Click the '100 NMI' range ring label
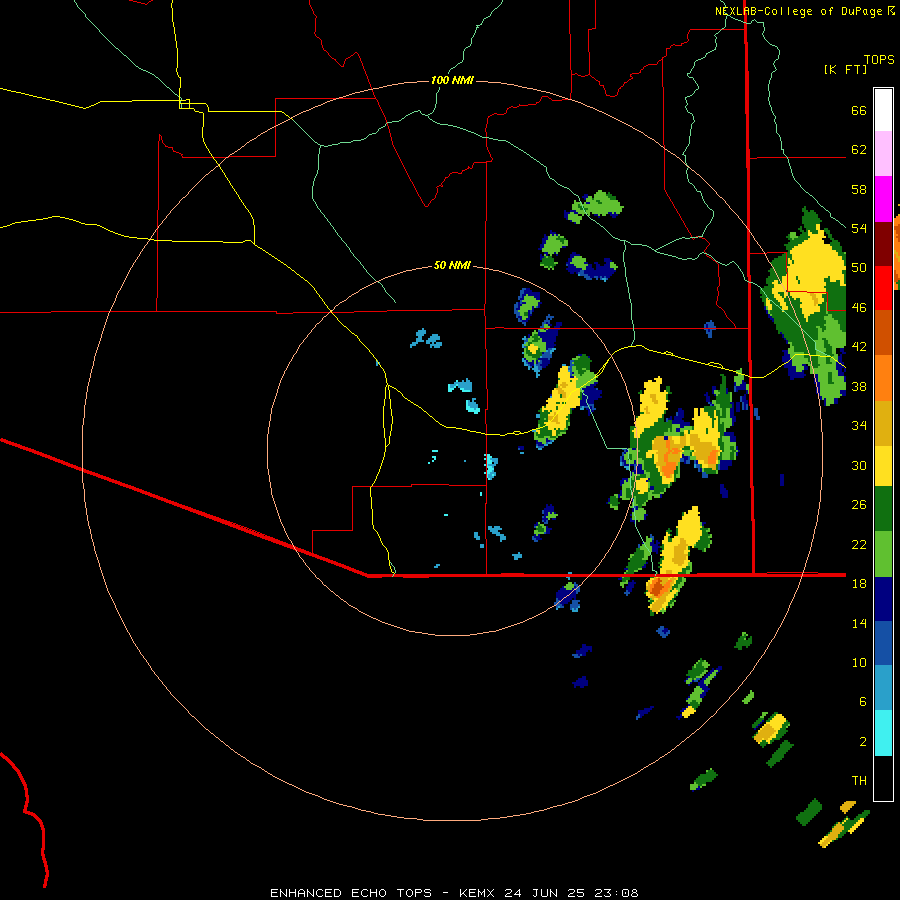The image size is (900, 900). click(x=452, y=80)
